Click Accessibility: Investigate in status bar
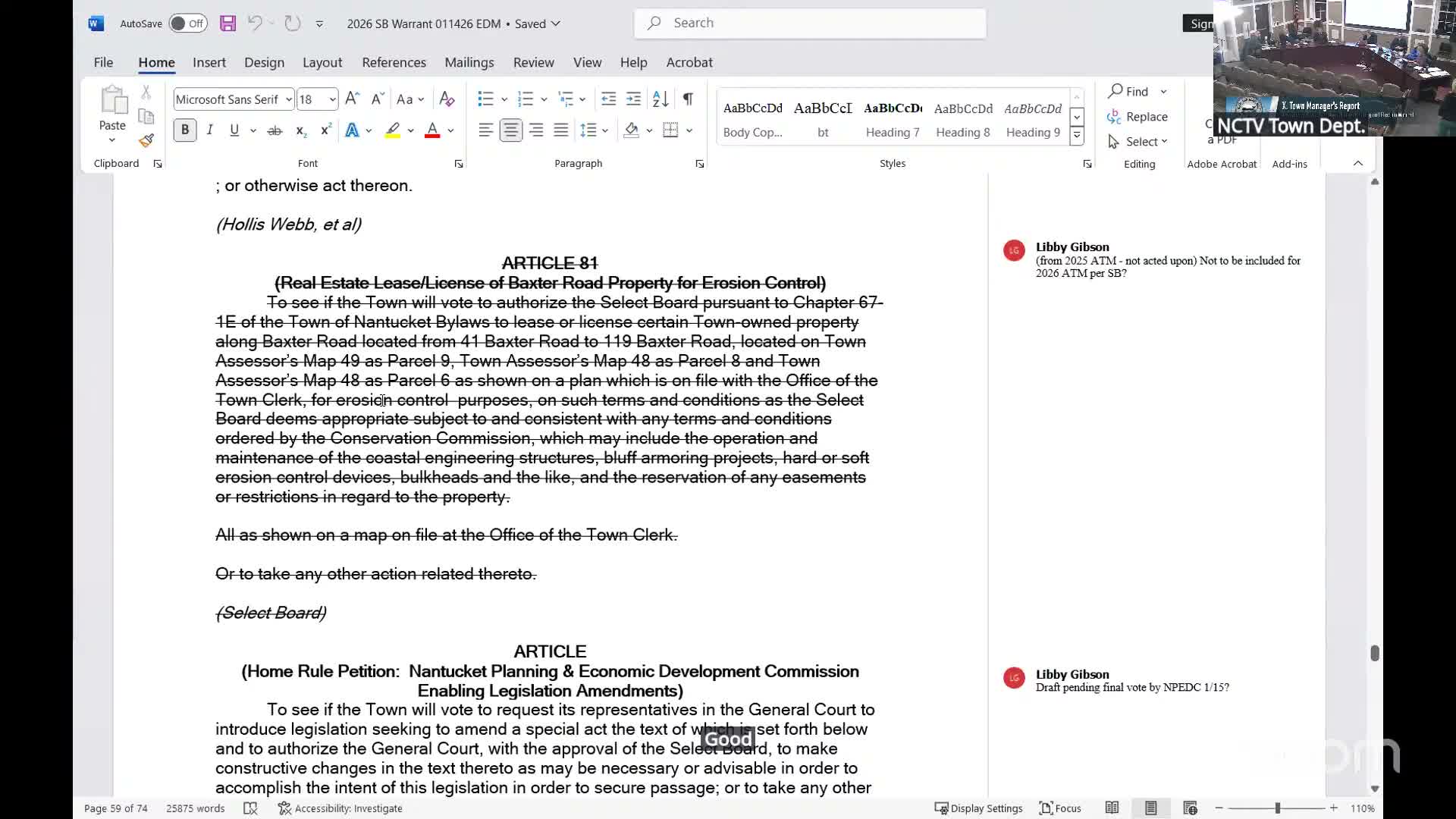 pos(340,808)
